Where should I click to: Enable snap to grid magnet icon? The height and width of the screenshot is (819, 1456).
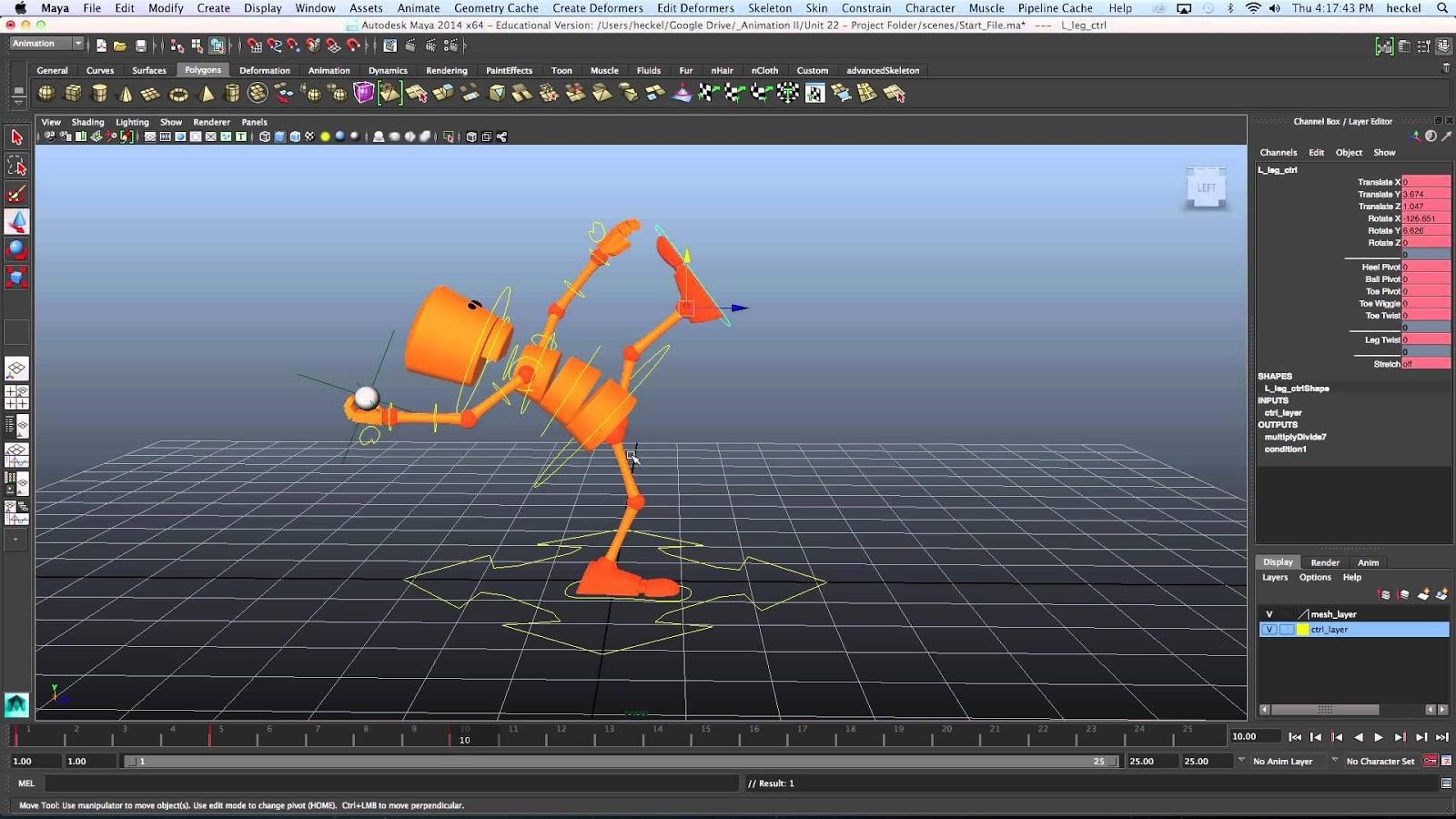click(255, 45)
